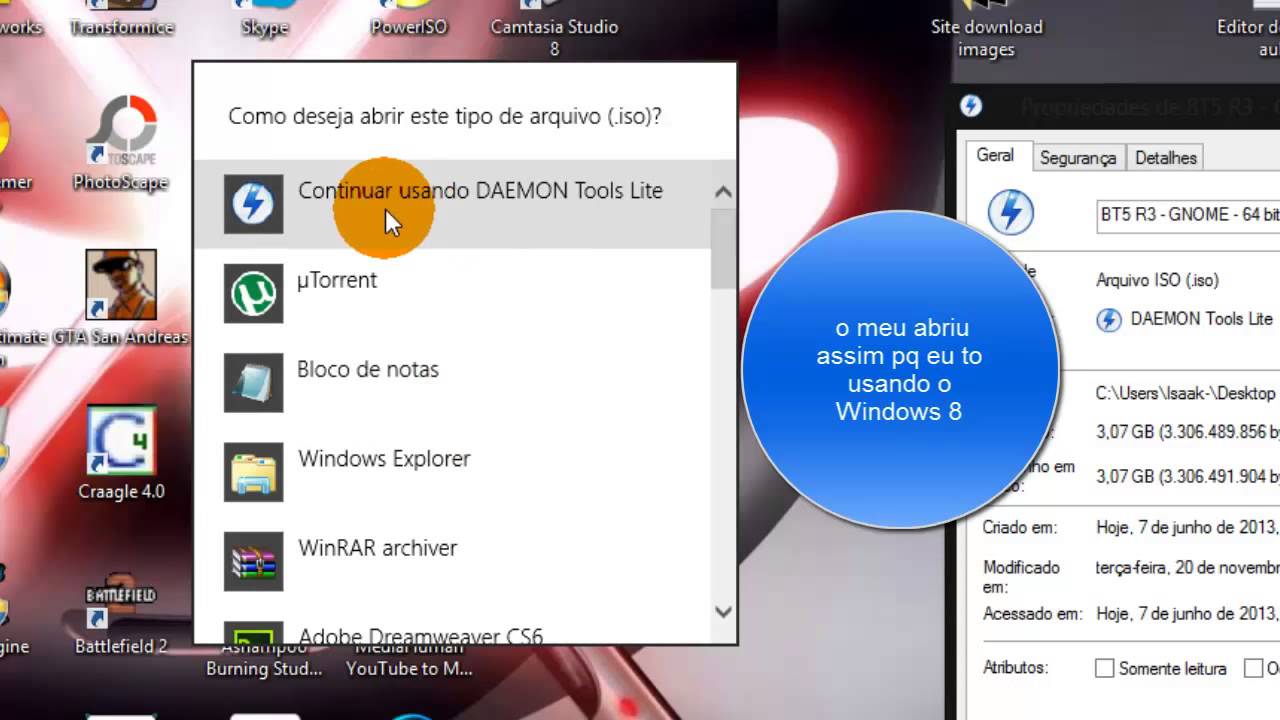Pick Bloco de notas from the list
Image resolution: width=1280 pixels, height=720 pixels.
(452, 382)
